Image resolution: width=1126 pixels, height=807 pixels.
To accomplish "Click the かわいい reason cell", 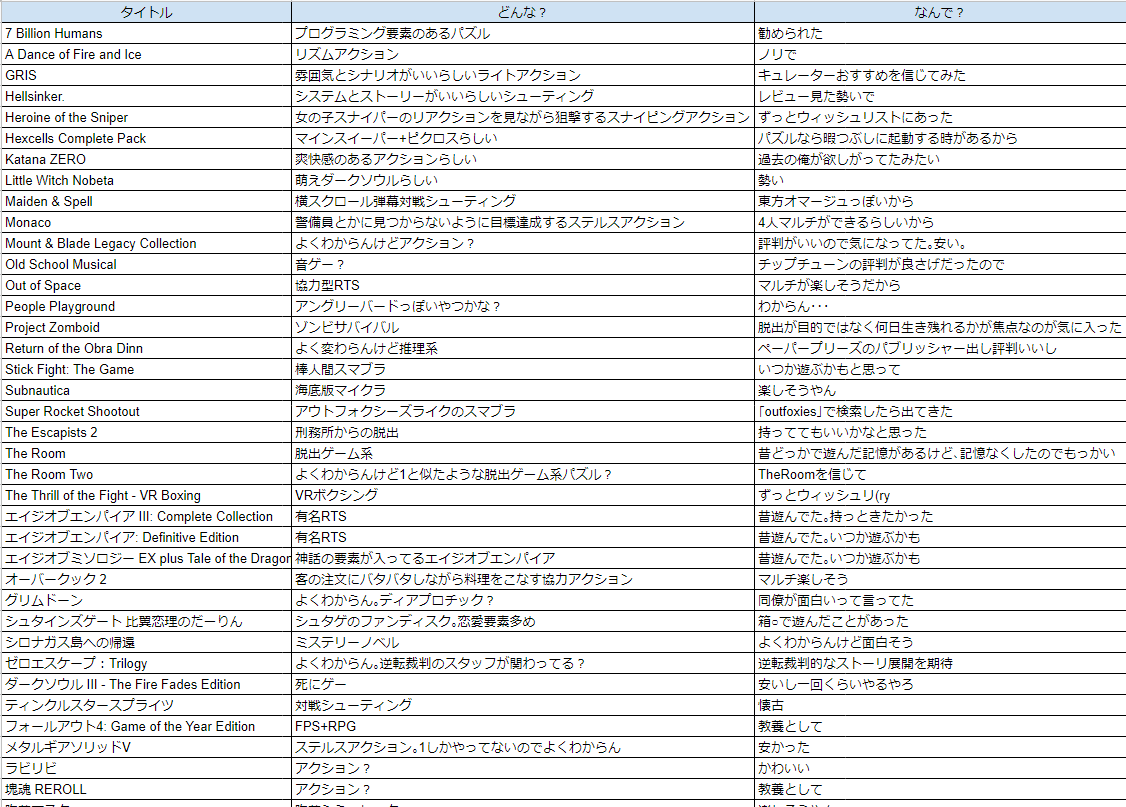I will pyautogui.click(x=940, y=768).
